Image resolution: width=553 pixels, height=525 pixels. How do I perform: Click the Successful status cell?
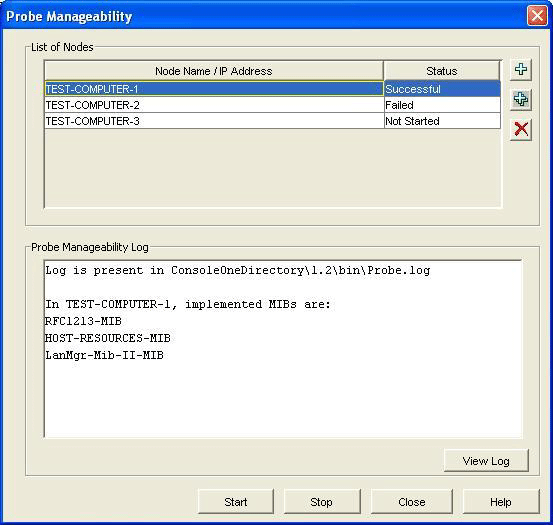pos(442,89)
